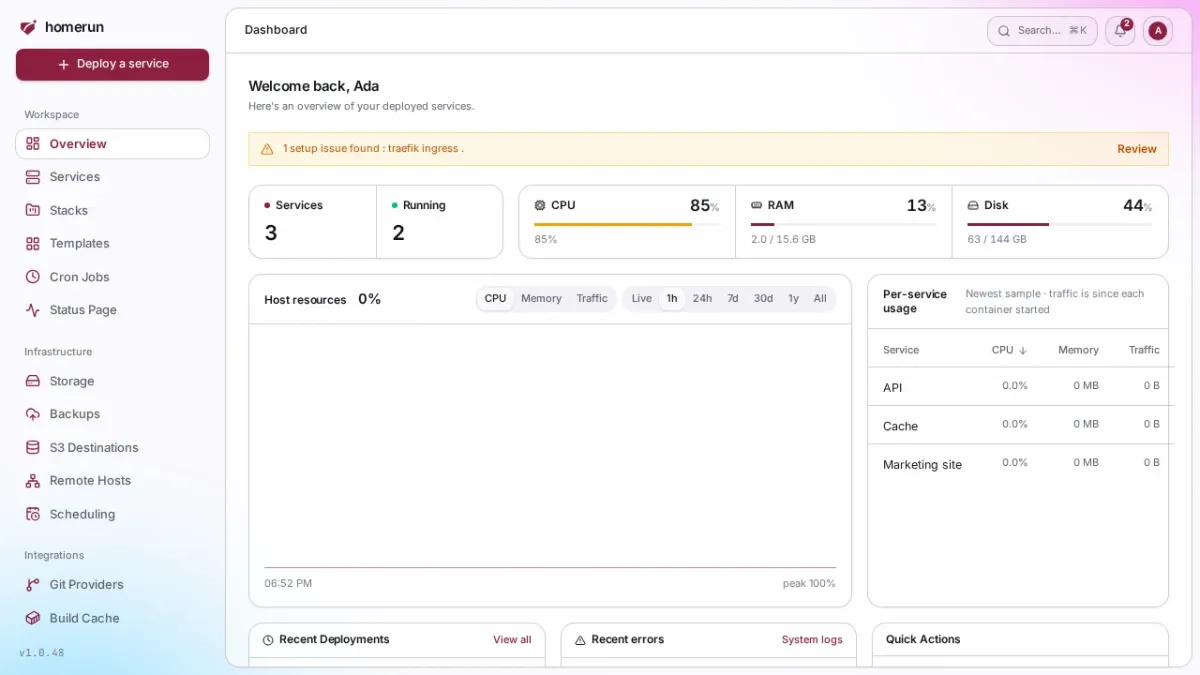Open Templates section
Viewport: 1200px width, 675px height.
pos(112,243)
